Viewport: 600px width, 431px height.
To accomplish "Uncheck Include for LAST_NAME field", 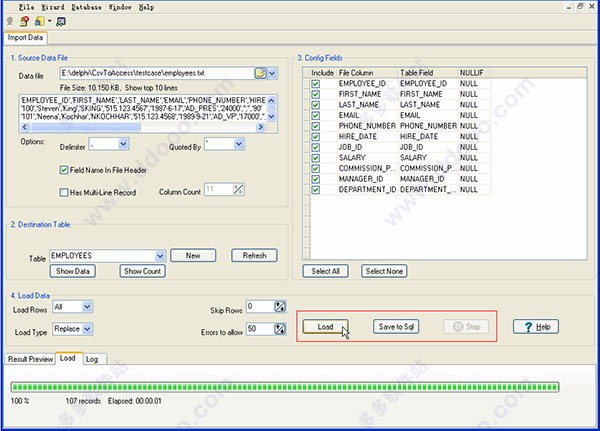I will 316,105.
